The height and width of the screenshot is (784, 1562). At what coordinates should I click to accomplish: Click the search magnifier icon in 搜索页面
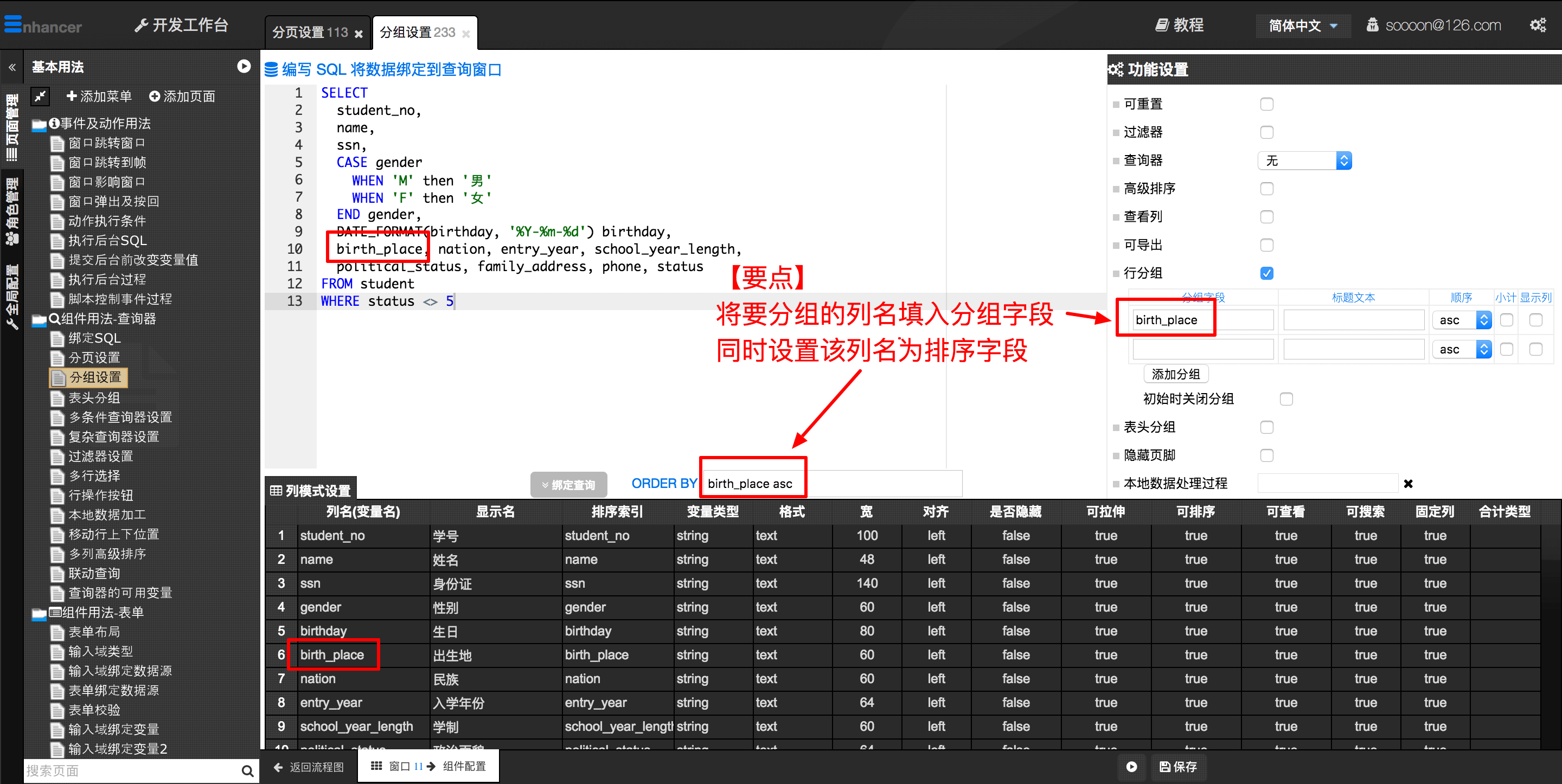pyautogui.click(x=247, y=770)
